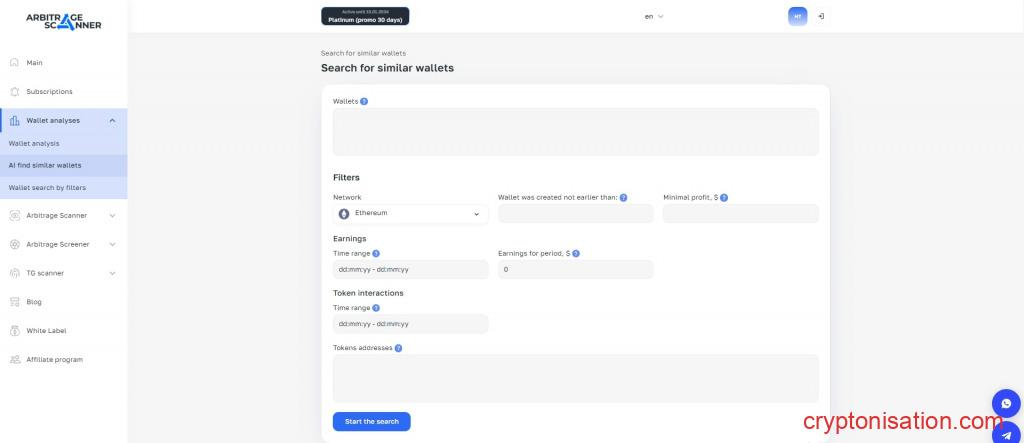The width and height of the screenshot is (1024, 443).
Task: Click the Start the search button
Action: click(x=372, y=421)
